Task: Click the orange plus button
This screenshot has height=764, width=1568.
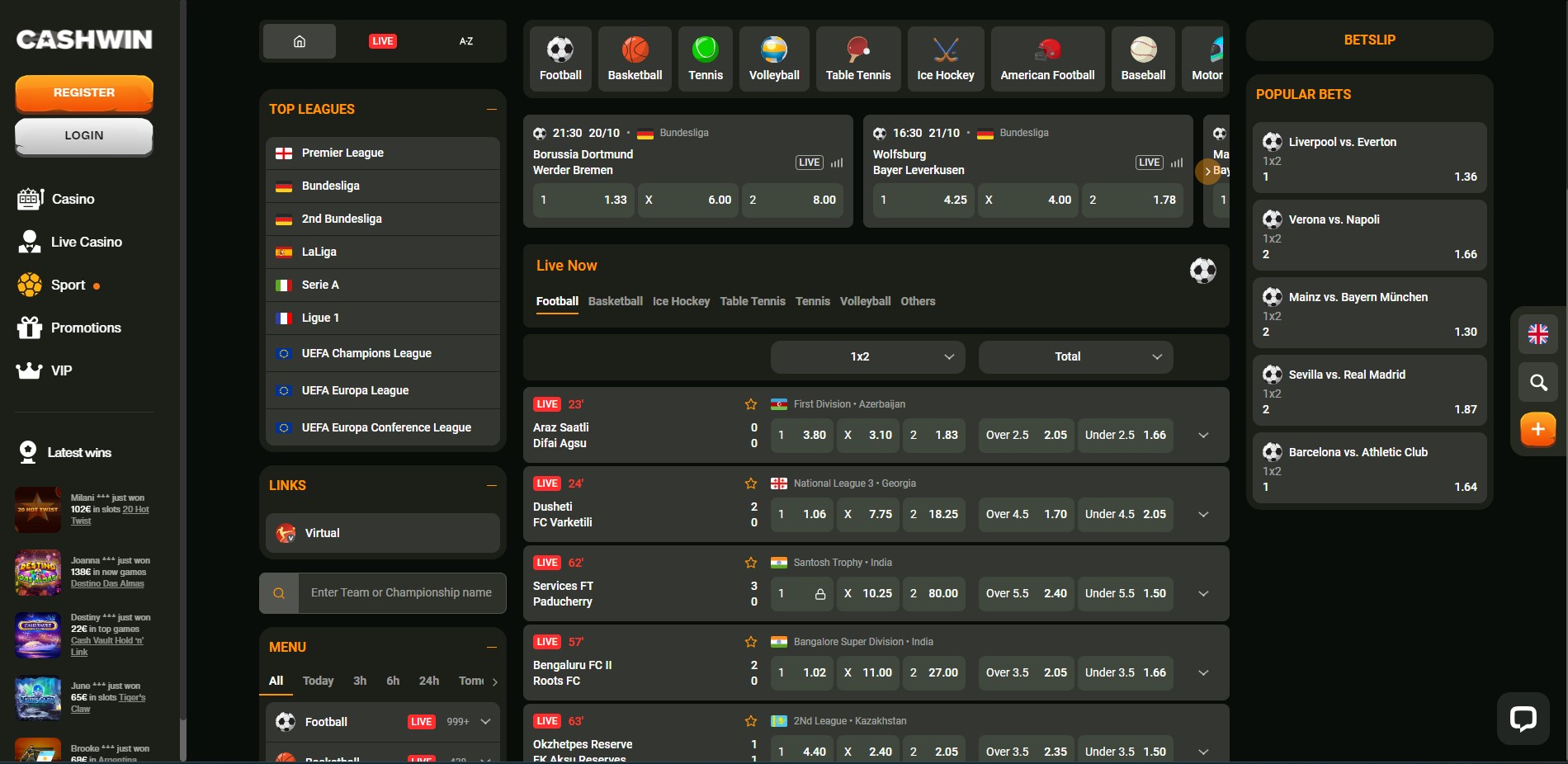Action: coord(1538,430)
